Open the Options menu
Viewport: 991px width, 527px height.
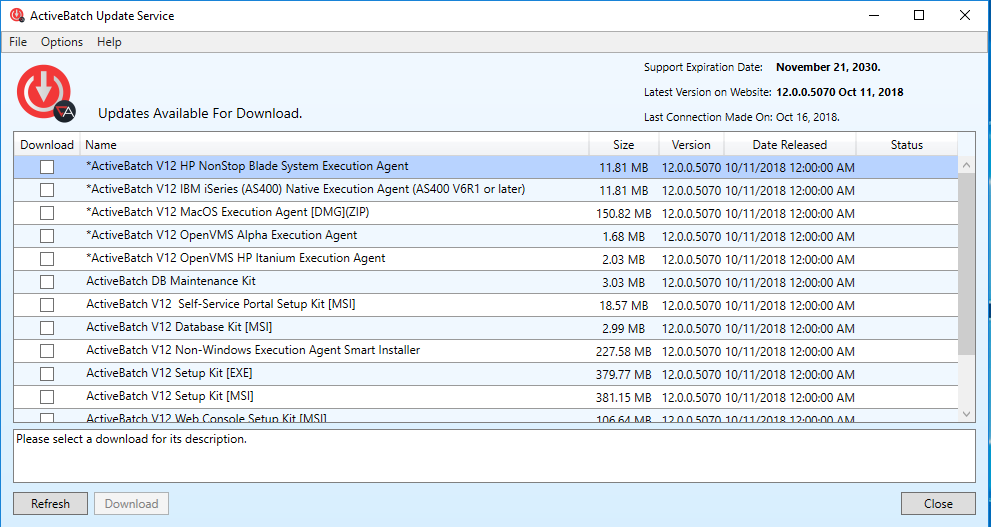[x=62, y=42]
